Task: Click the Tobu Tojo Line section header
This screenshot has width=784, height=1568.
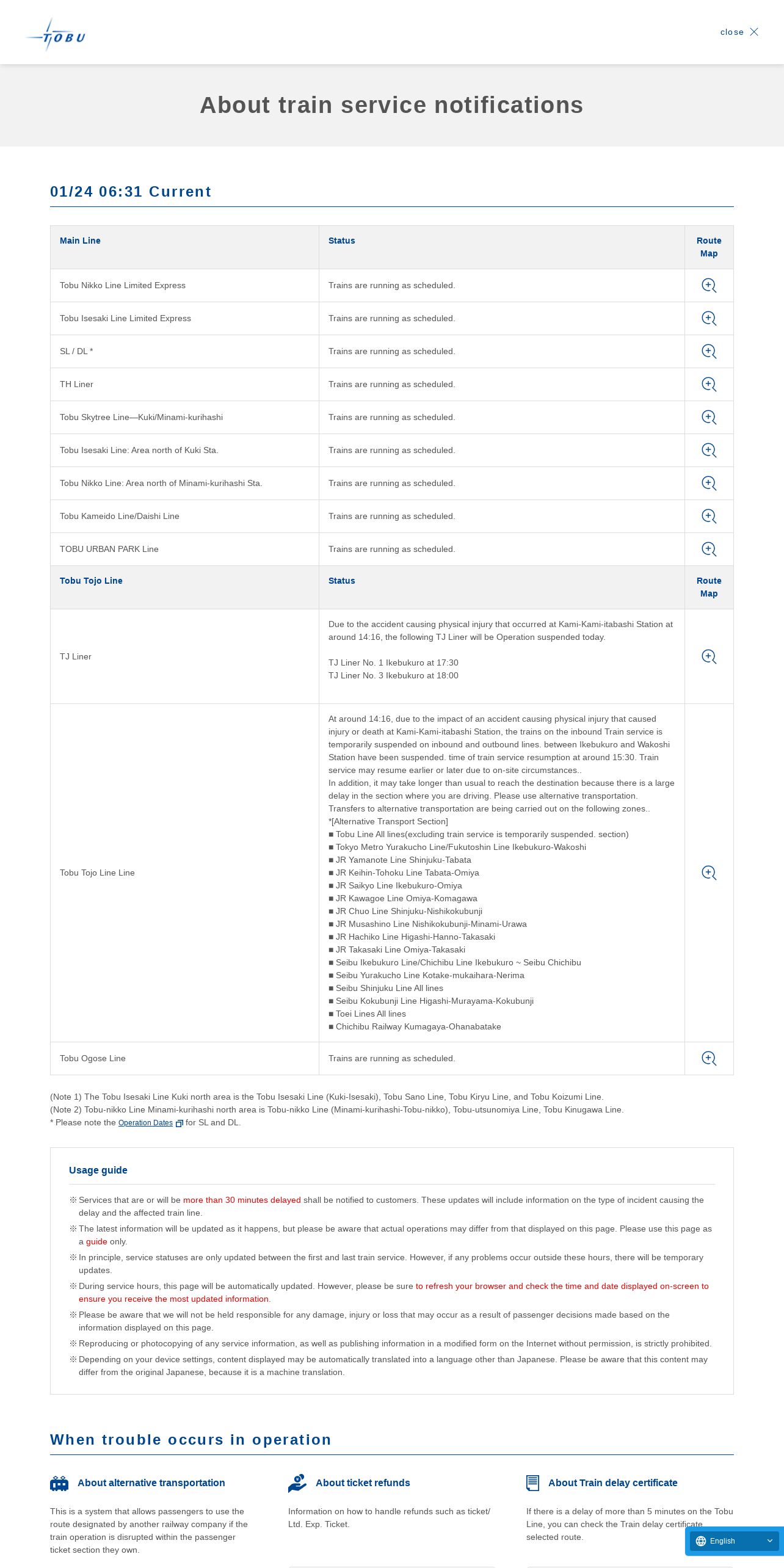Action: click(x=91, y=581)
